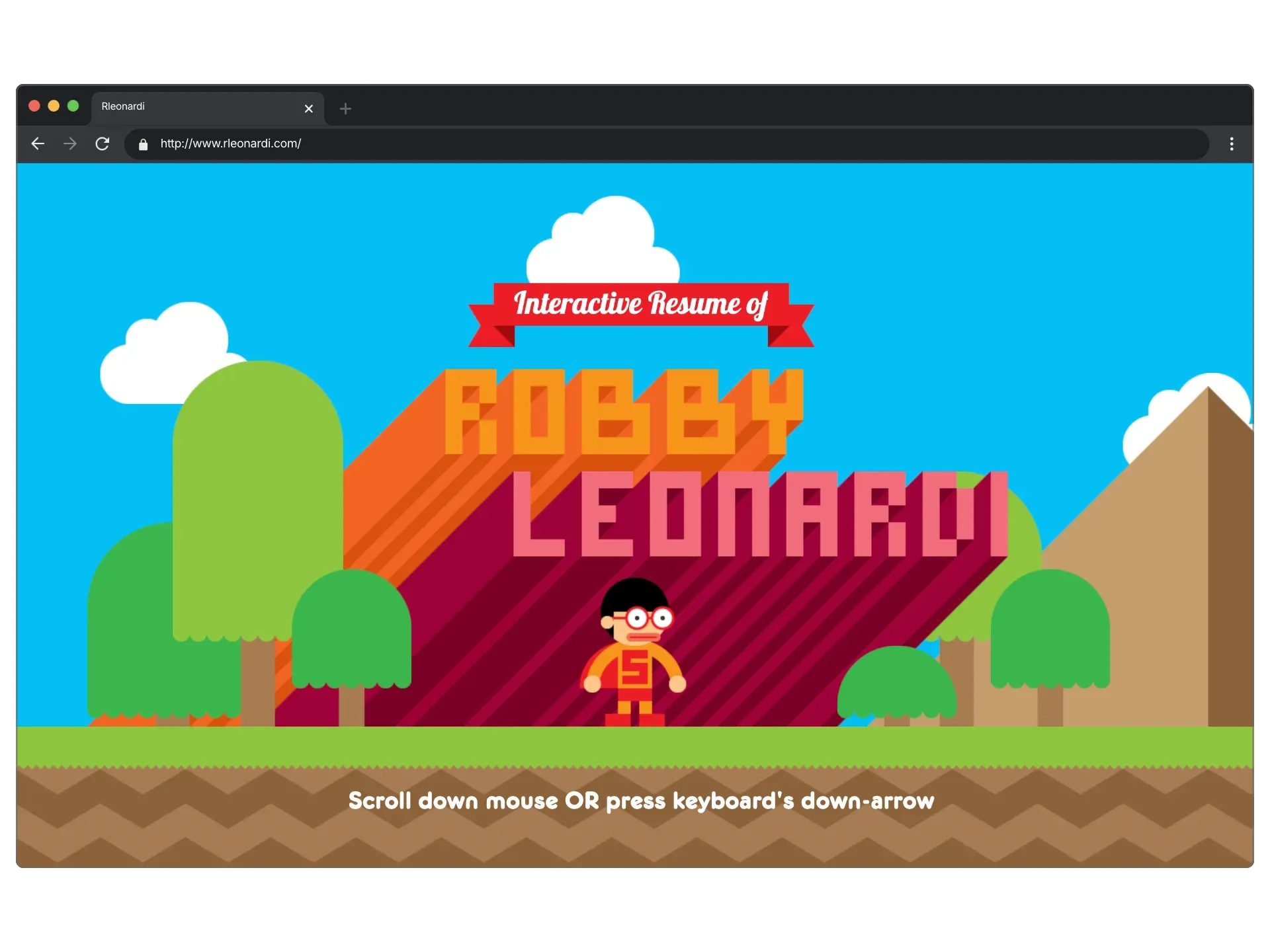The image size is (1270, 952).
Task: Open a new tab with plus icon
Action: point(345,108)
